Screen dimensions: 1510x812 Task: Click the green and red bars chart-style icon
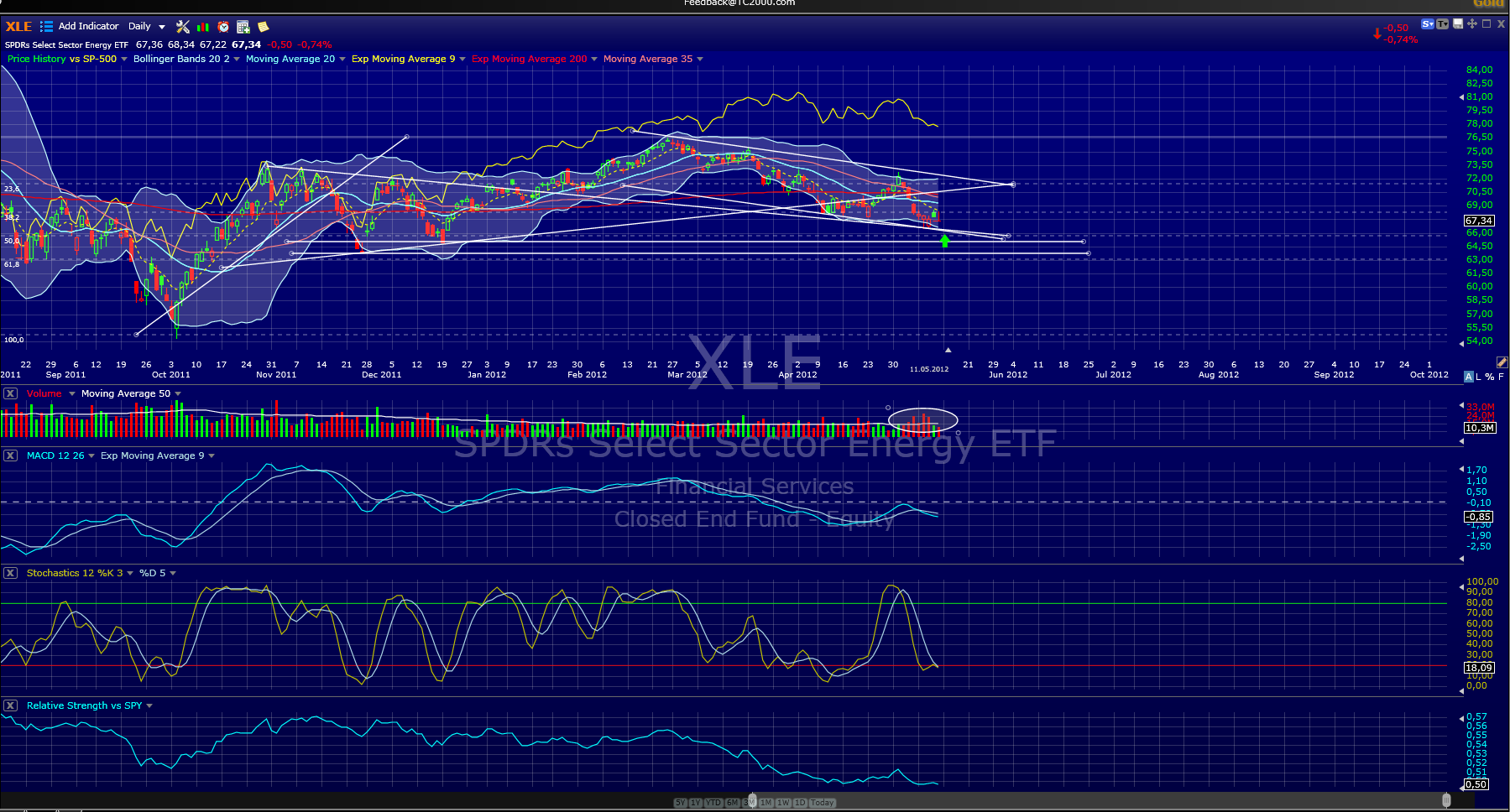click(203, 27)
